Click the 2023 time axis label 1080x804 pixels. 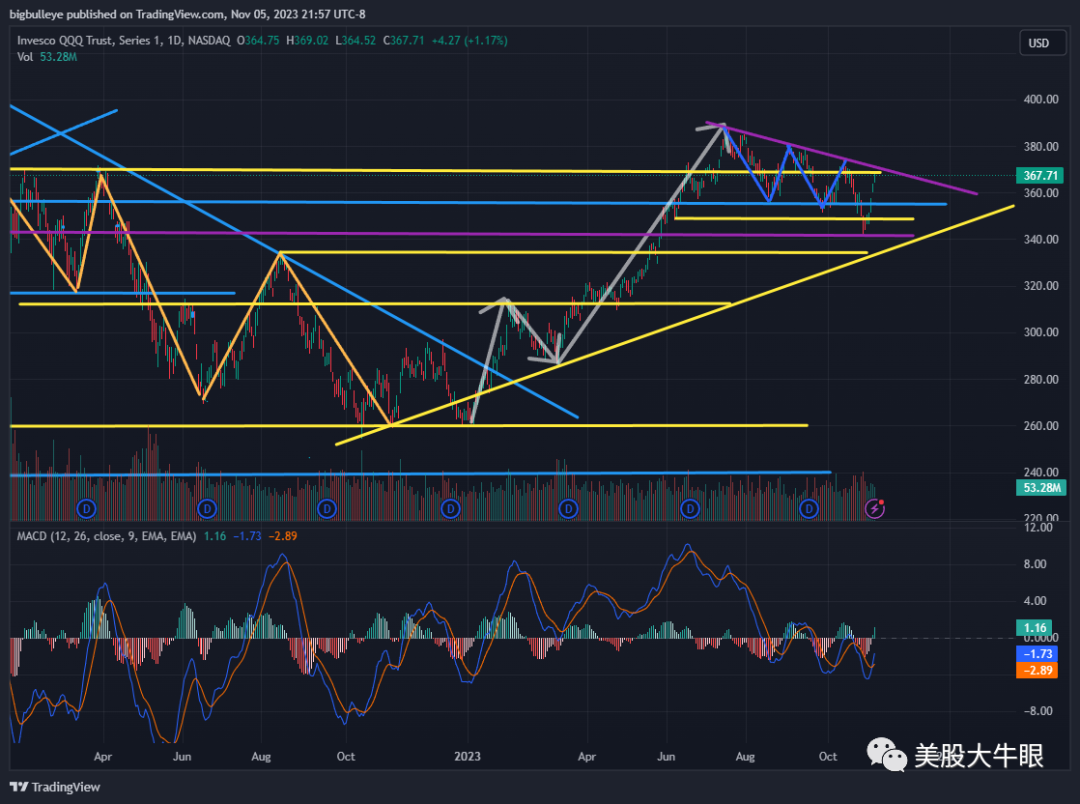467,756
